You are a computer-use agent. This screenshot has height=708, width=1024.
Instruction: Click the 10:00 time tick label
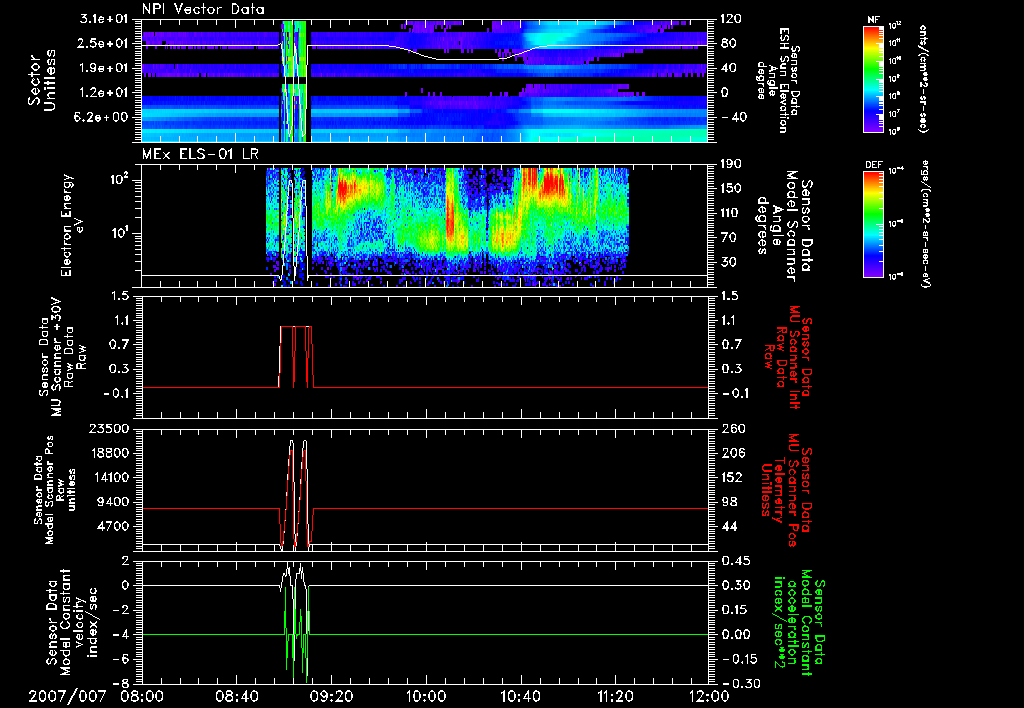[426, 696]
